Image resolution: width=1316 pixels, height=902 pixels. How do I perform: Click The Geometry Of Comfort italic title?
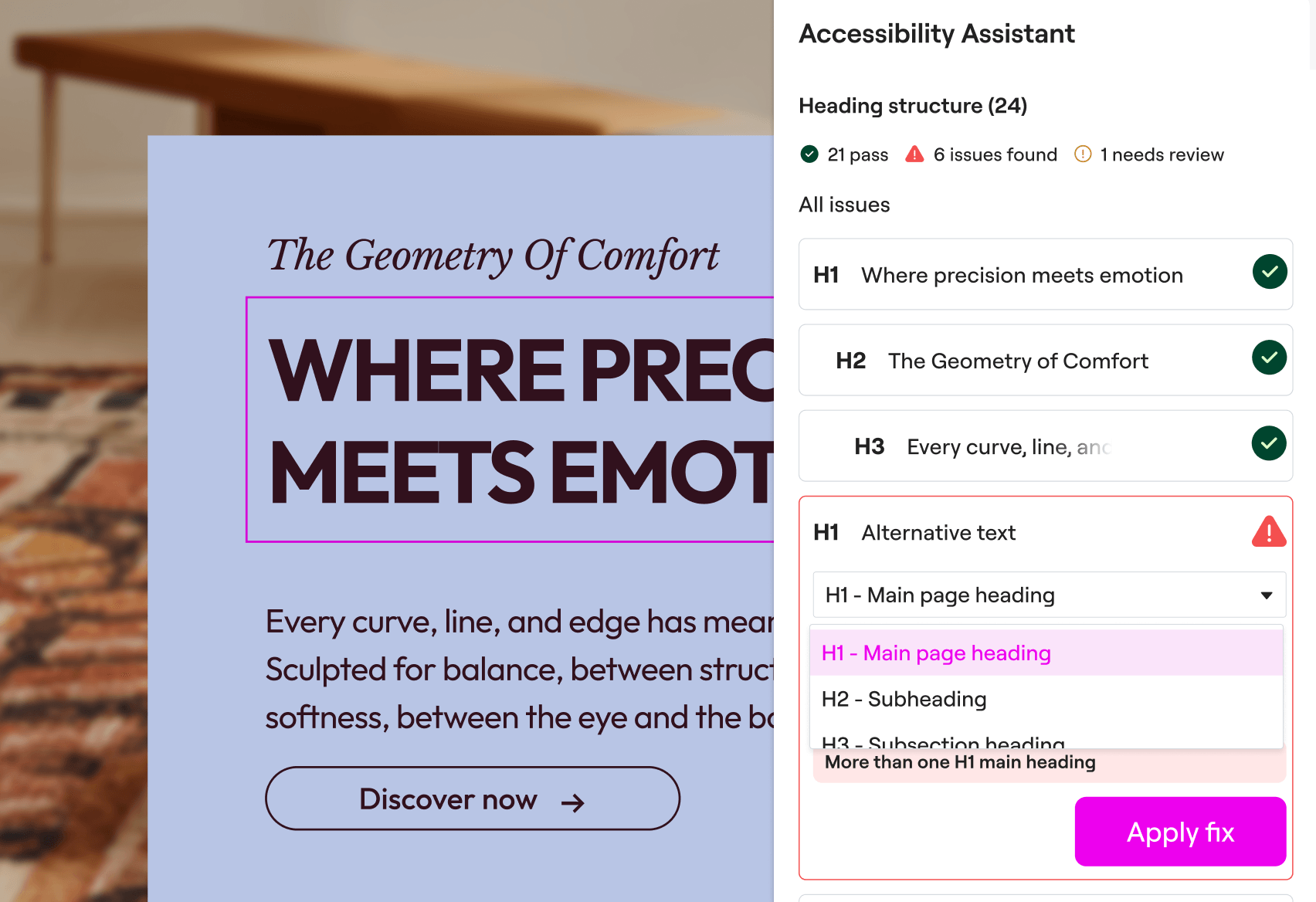click(493, 255)
